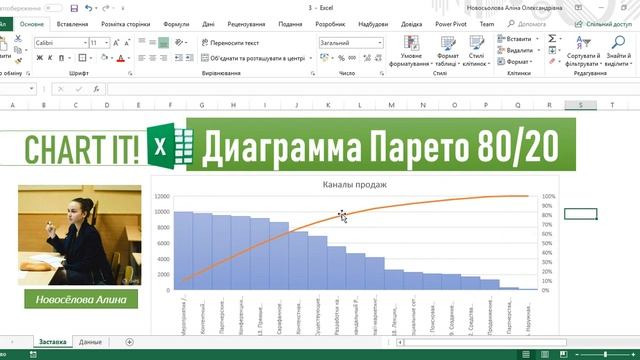Switch to the Данные sheet tab
Screen dimensions: 640x360
pyautogui.click(x=90, y=342)
